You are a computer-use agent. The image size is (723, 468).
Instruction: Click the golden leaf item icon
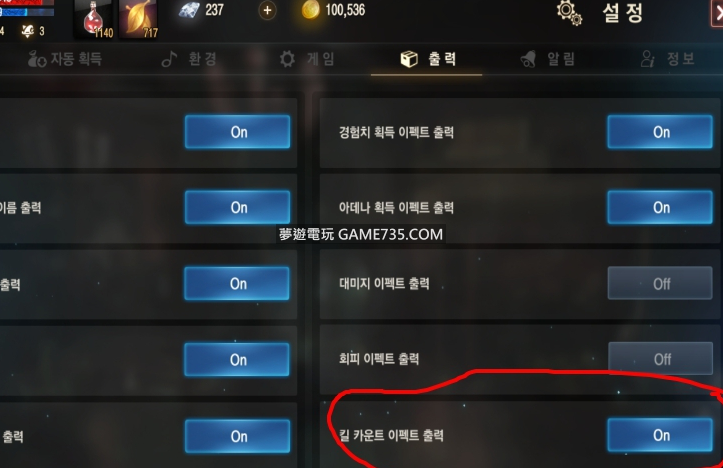[138, 18]
